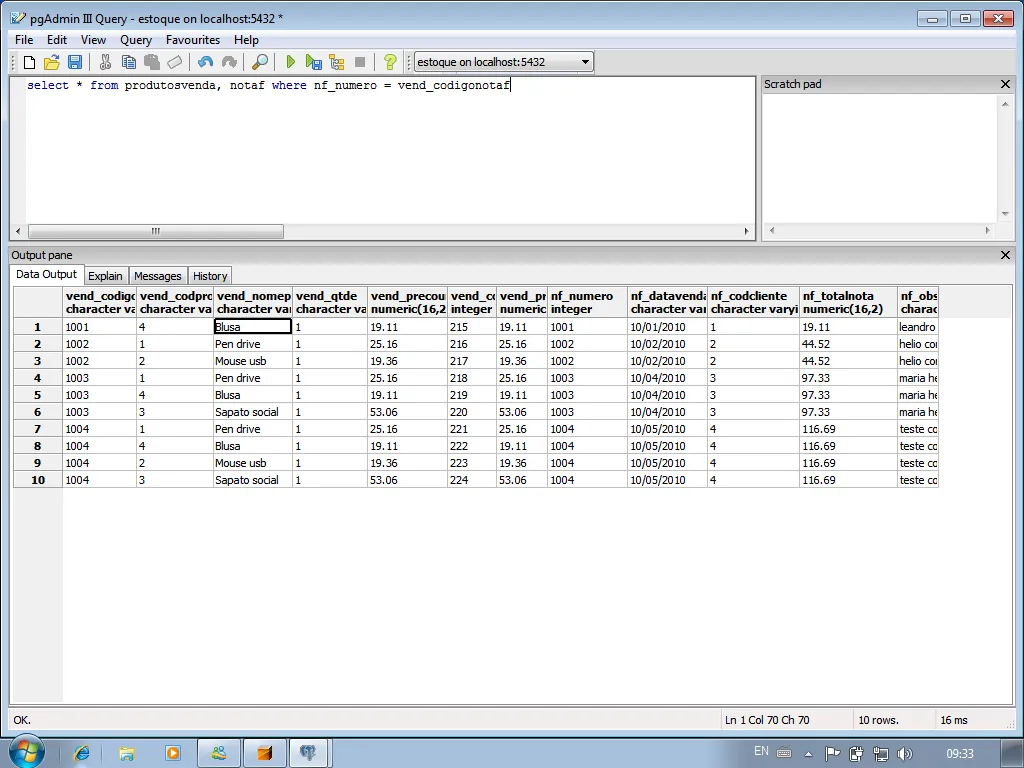
Task: Save the query with floppy disk icon
Action: pos(75,62)
